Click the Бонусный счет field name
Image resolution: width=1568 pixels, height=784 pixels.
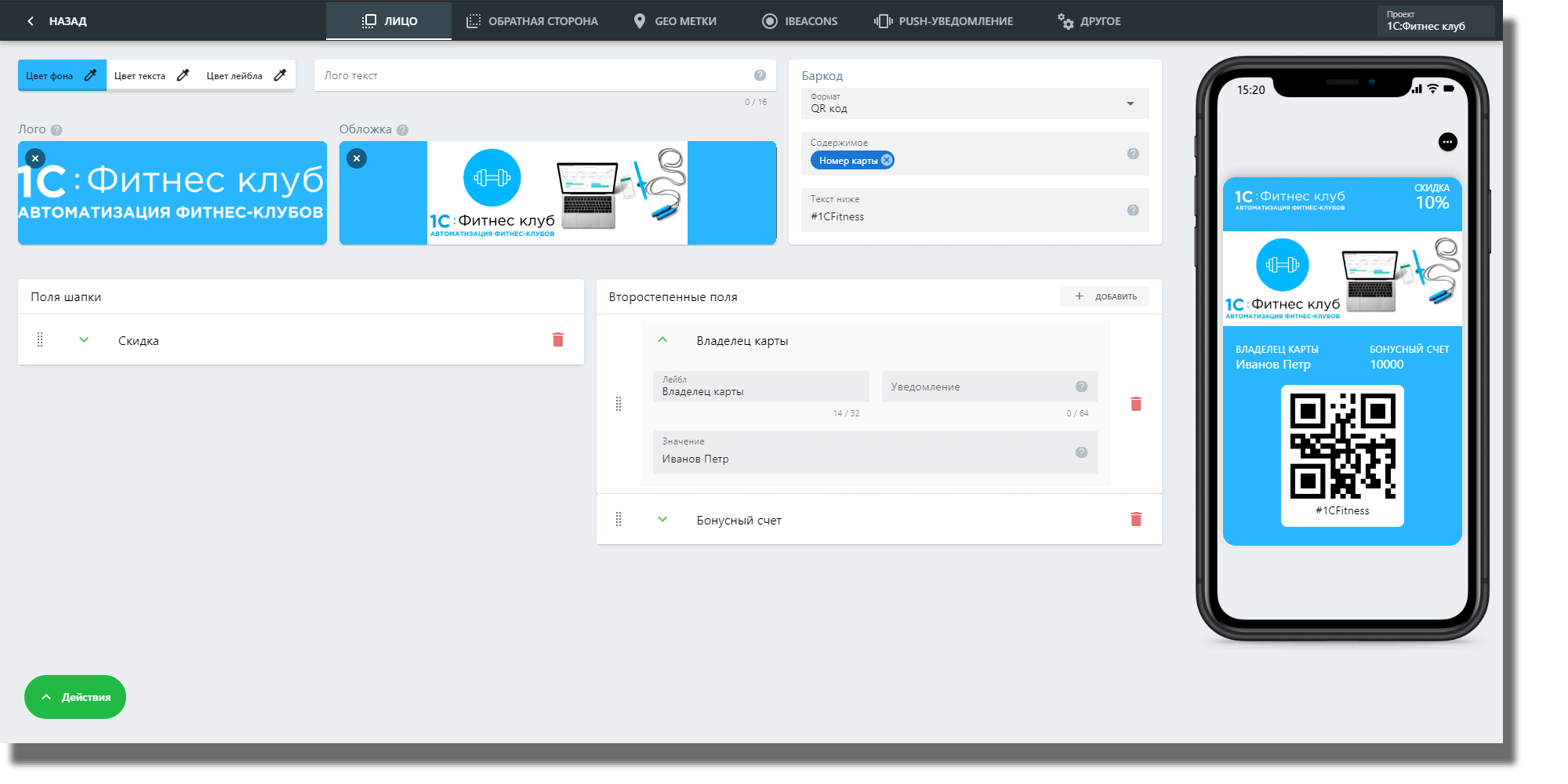[x=739, y=521]
